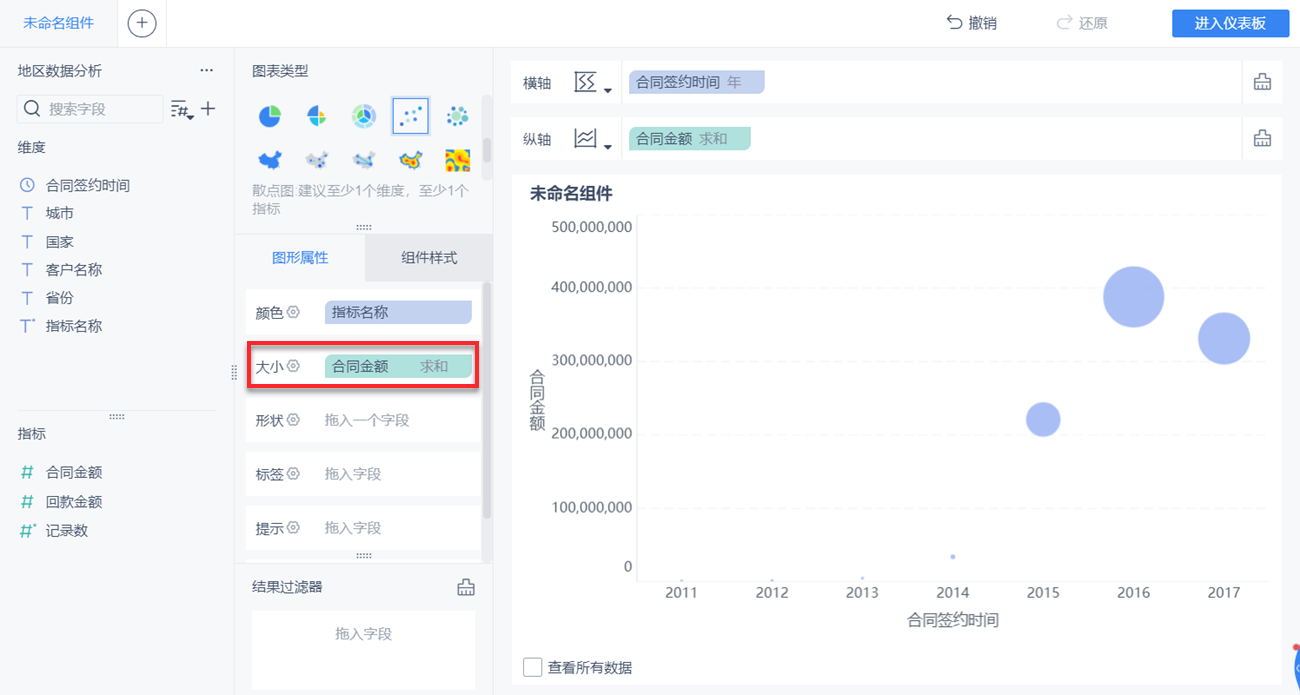Click the 撤销 undo button
Image resolution: width=1300 pixels, height=695 pixels.
[971, 23]
